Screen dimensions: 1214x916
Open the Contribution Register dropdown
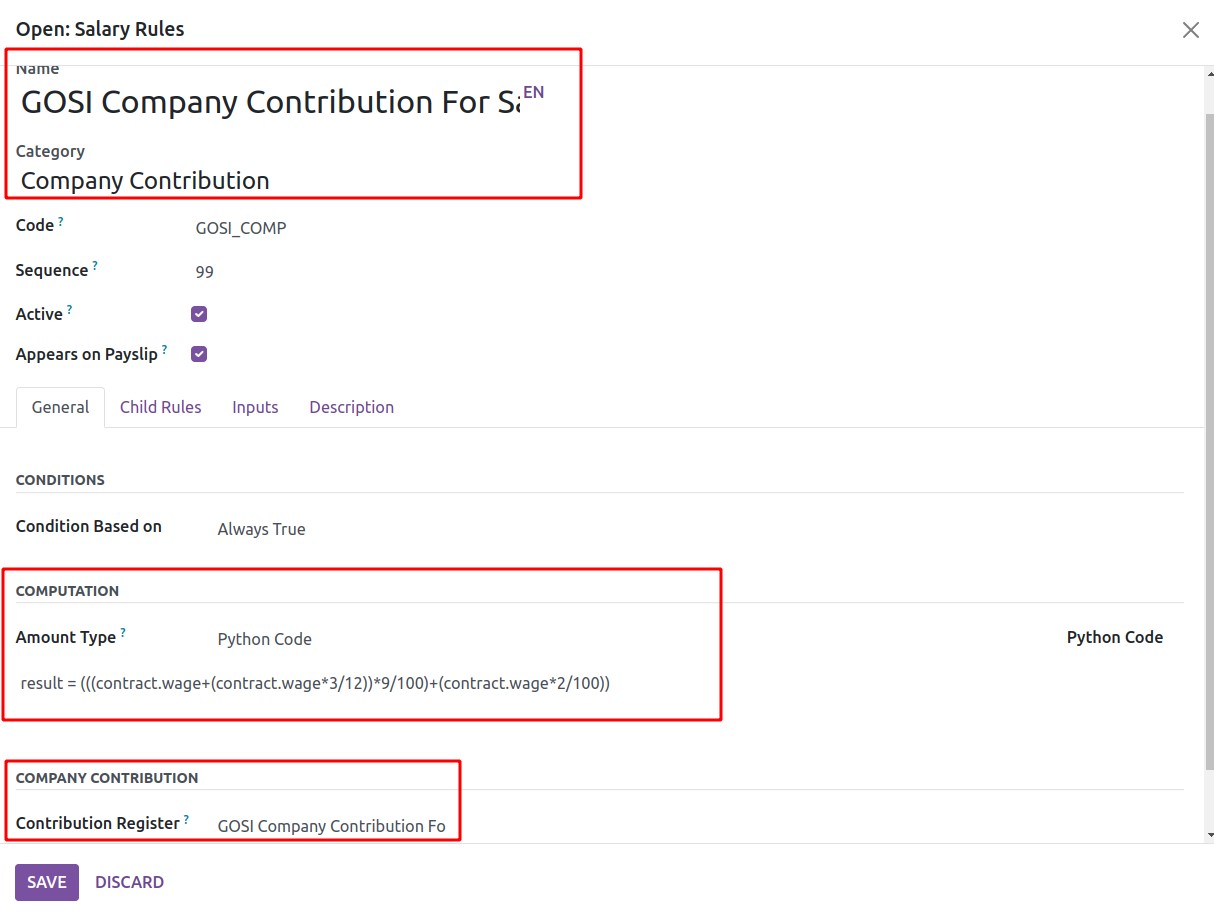coord(331,826)
